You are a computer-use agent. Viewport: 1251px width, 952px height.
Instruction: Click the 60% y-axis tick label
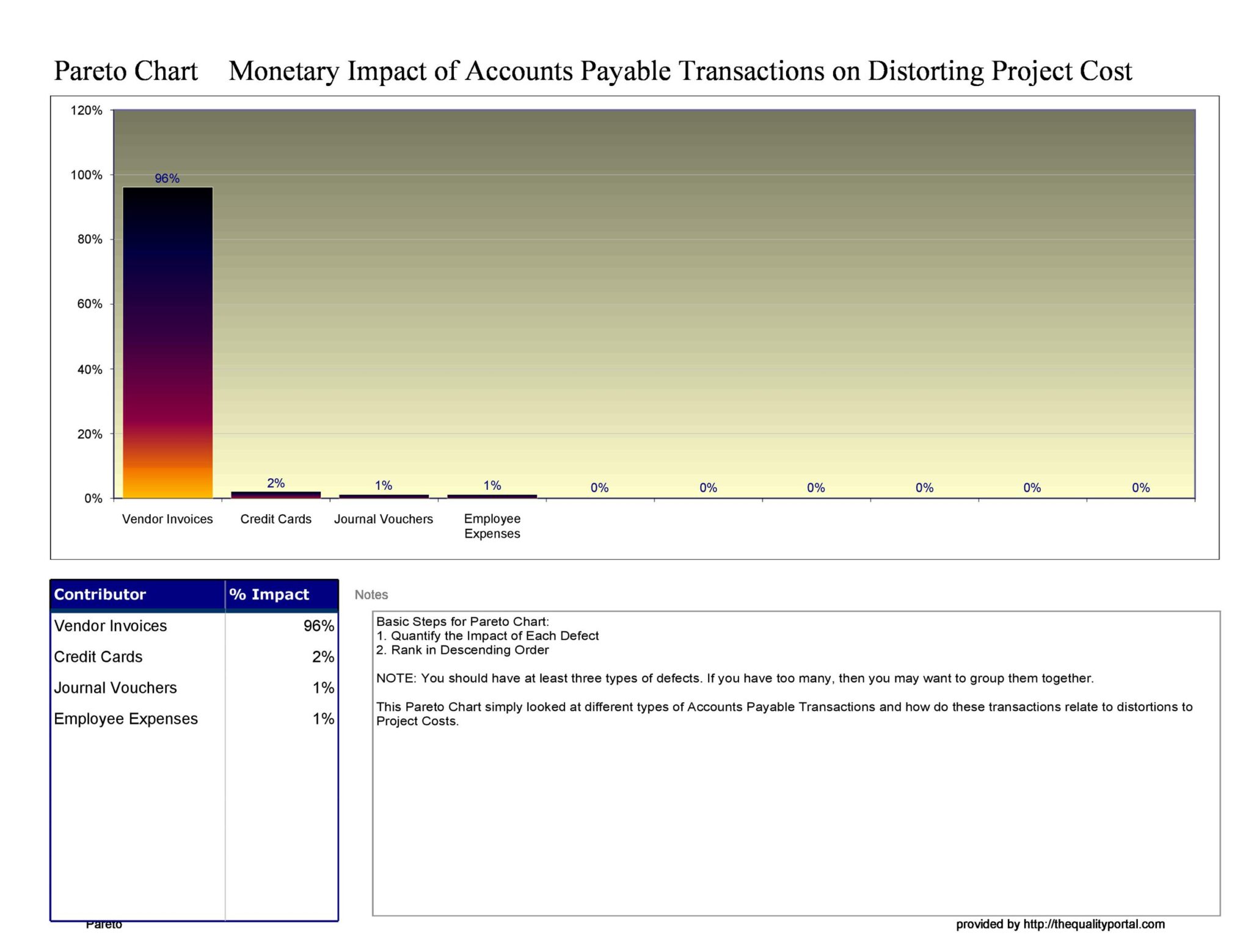[x=90, y=304]
